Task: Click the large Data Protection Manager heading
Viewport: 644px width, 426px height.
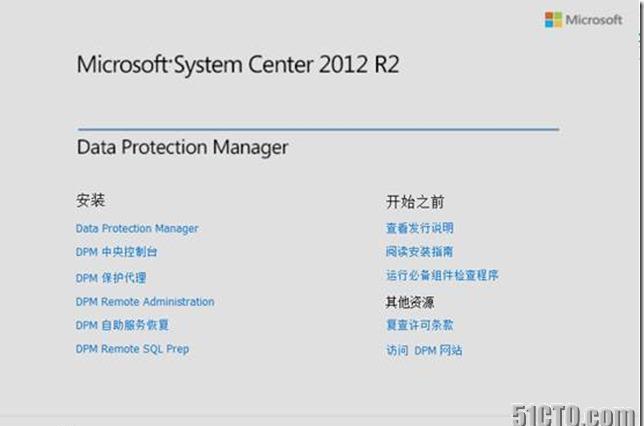Action: 182,147
